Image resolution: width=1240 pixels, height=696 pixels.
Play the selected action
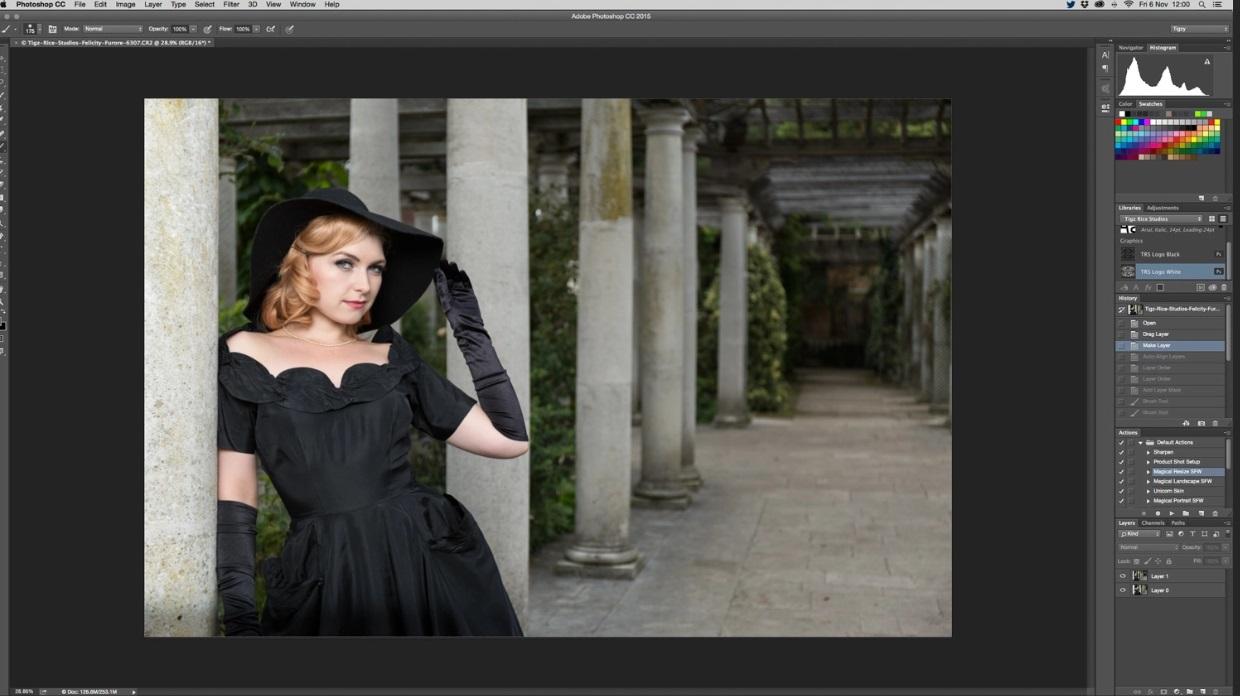click(x=1172, y=513)
